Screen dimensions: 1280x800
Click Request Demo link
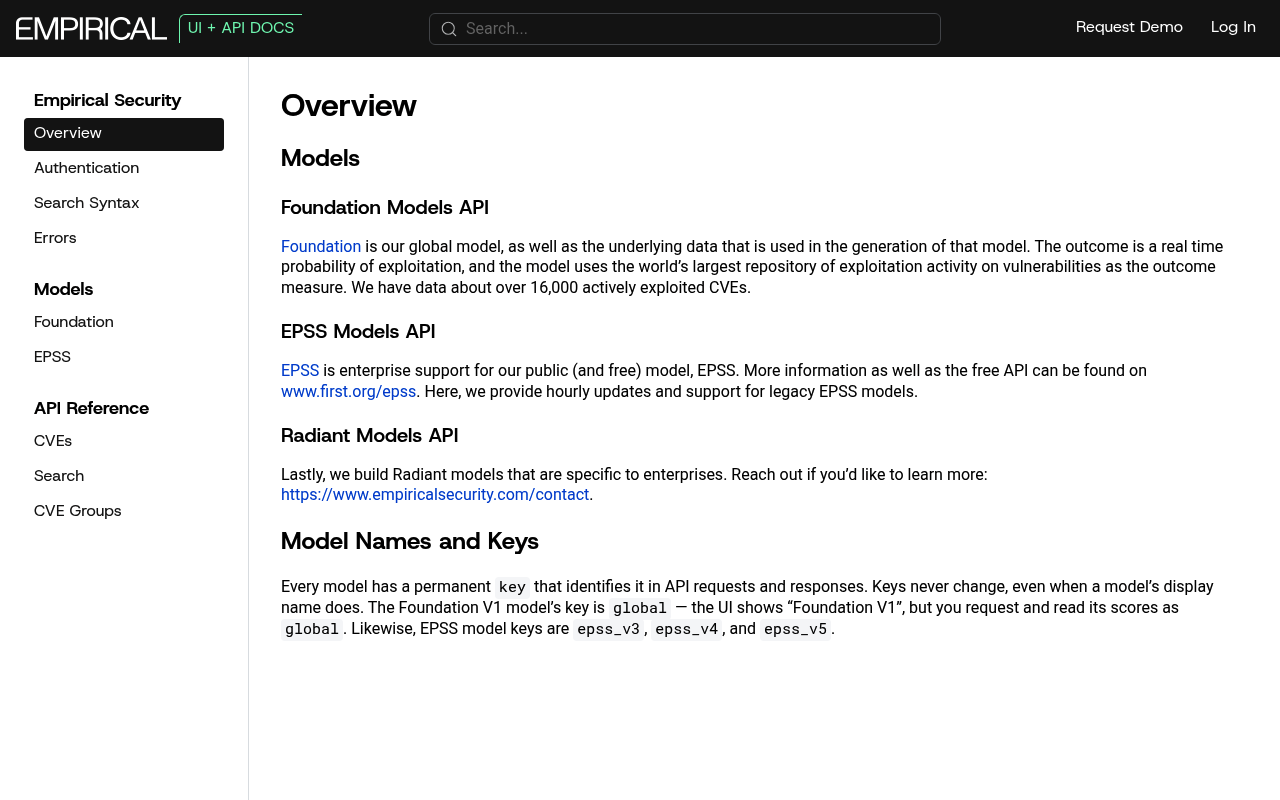coord(1129,27)
